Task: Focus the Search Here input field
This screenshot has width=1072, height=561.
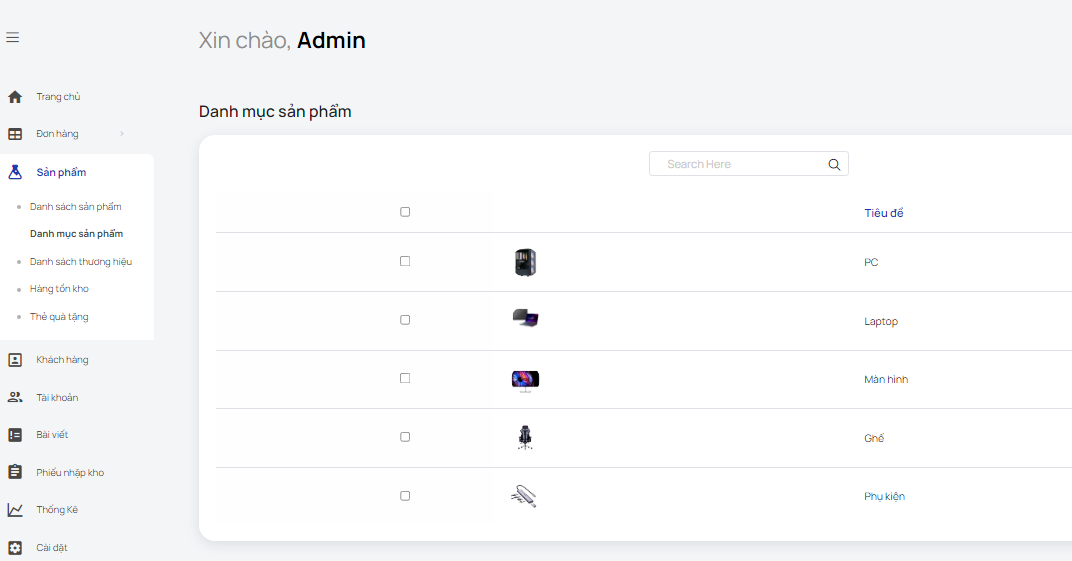Action: click(749, 164)
